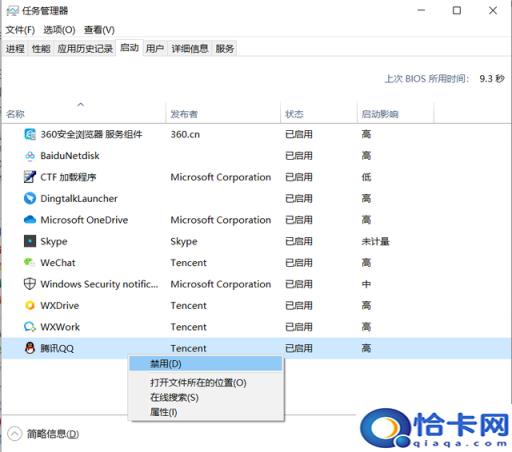Click the 360安全浏览器 服务组件 icon
Screen dimensions: 512x452
coord(30,134)
